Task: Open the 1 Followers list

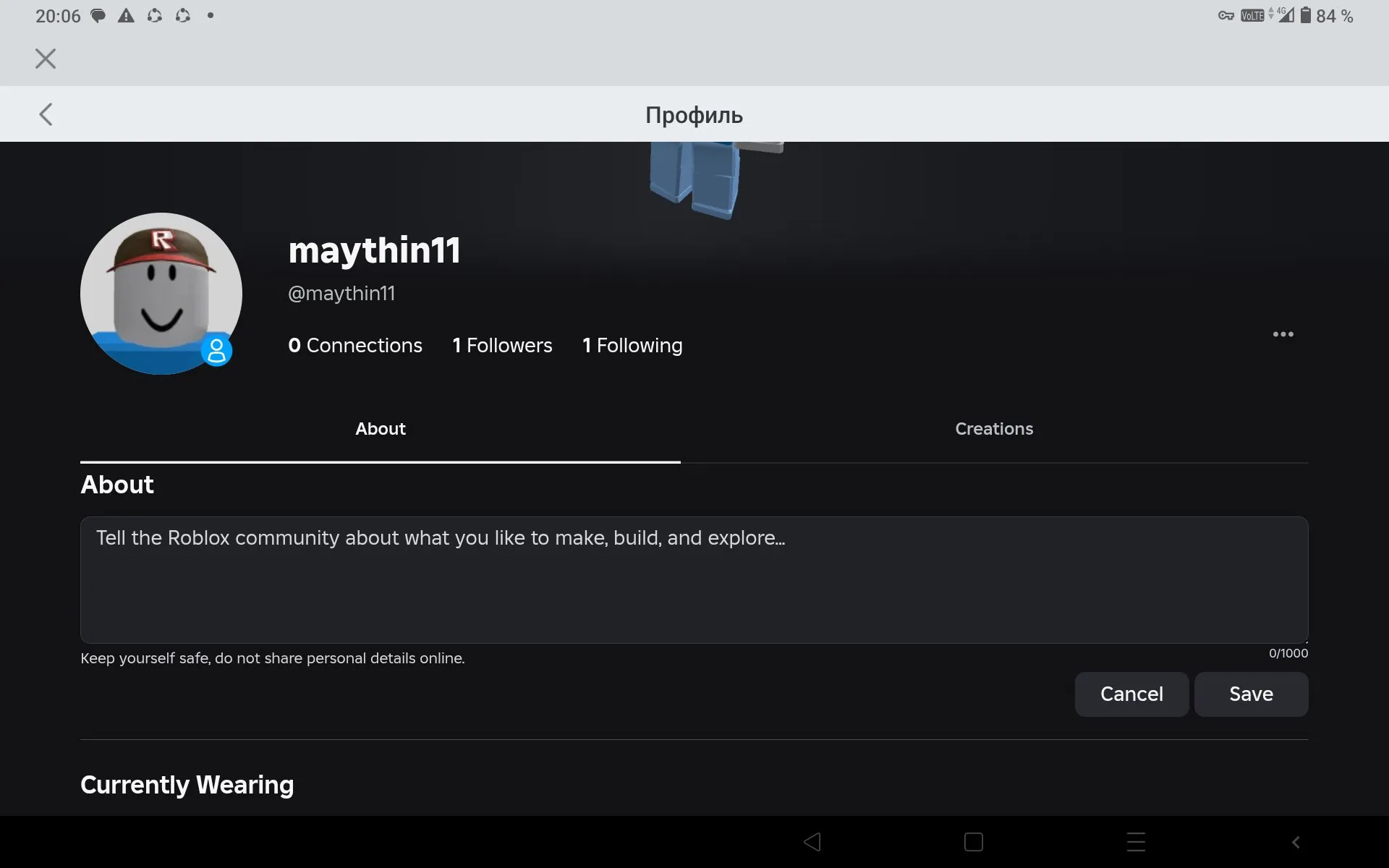Action: (x=502, y=346)
